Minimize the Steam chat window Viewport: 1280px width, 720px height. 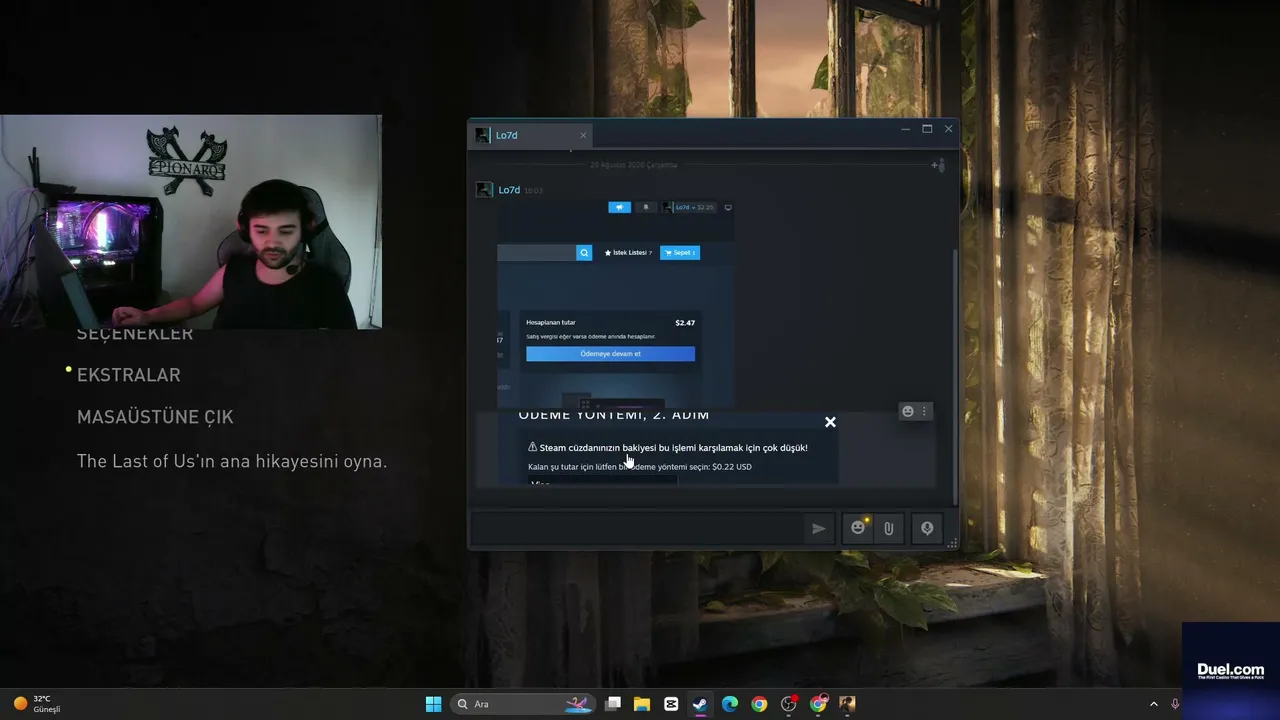[x=905, y=129]
